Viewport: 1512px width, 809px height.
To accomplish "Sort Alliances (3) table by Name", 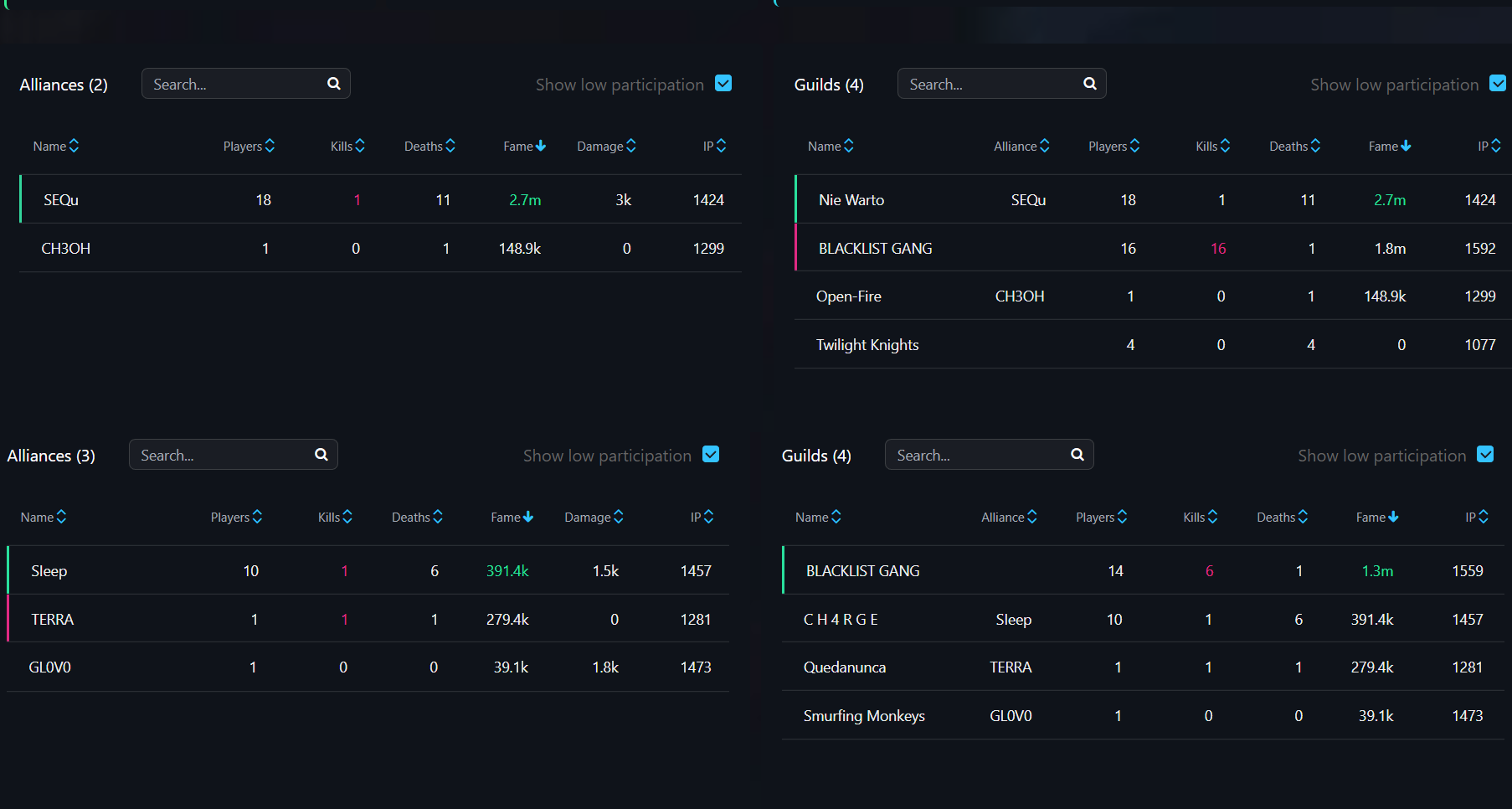I will click(x=44, y=518).
